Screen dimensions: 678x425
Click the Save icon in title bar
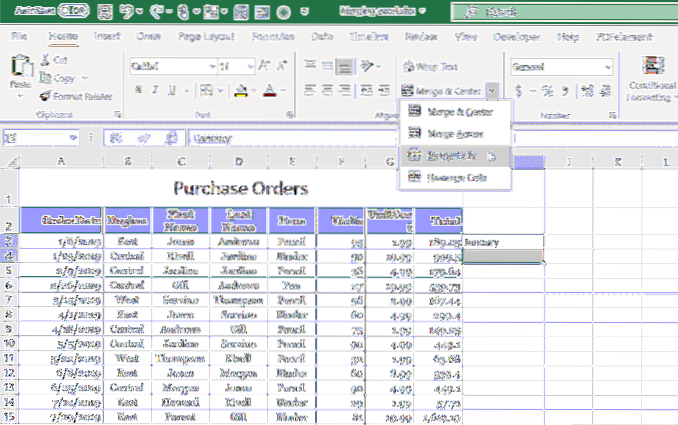point(105,12)
